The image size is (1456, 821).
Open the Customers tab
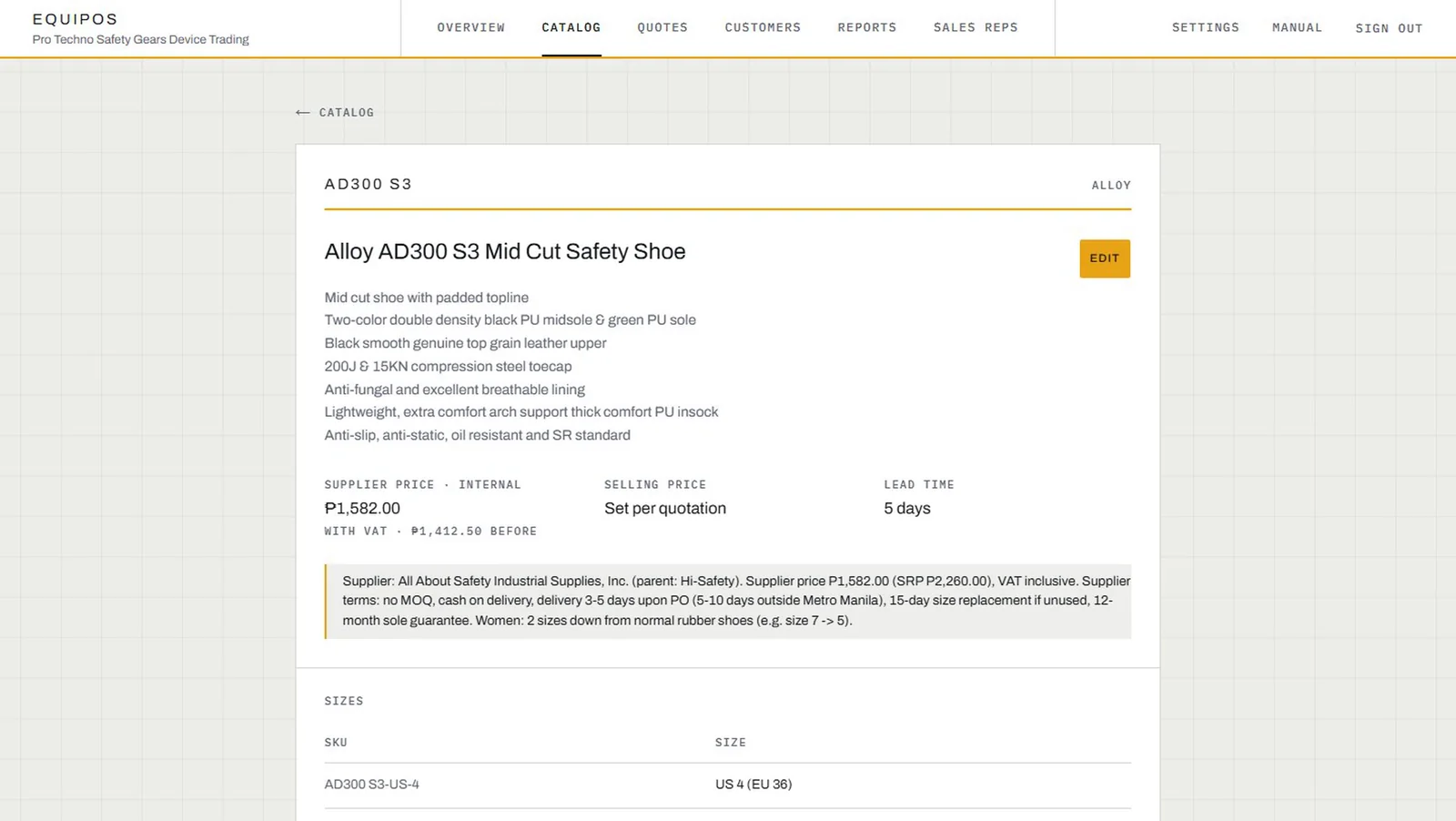click(x=763, y=27)
